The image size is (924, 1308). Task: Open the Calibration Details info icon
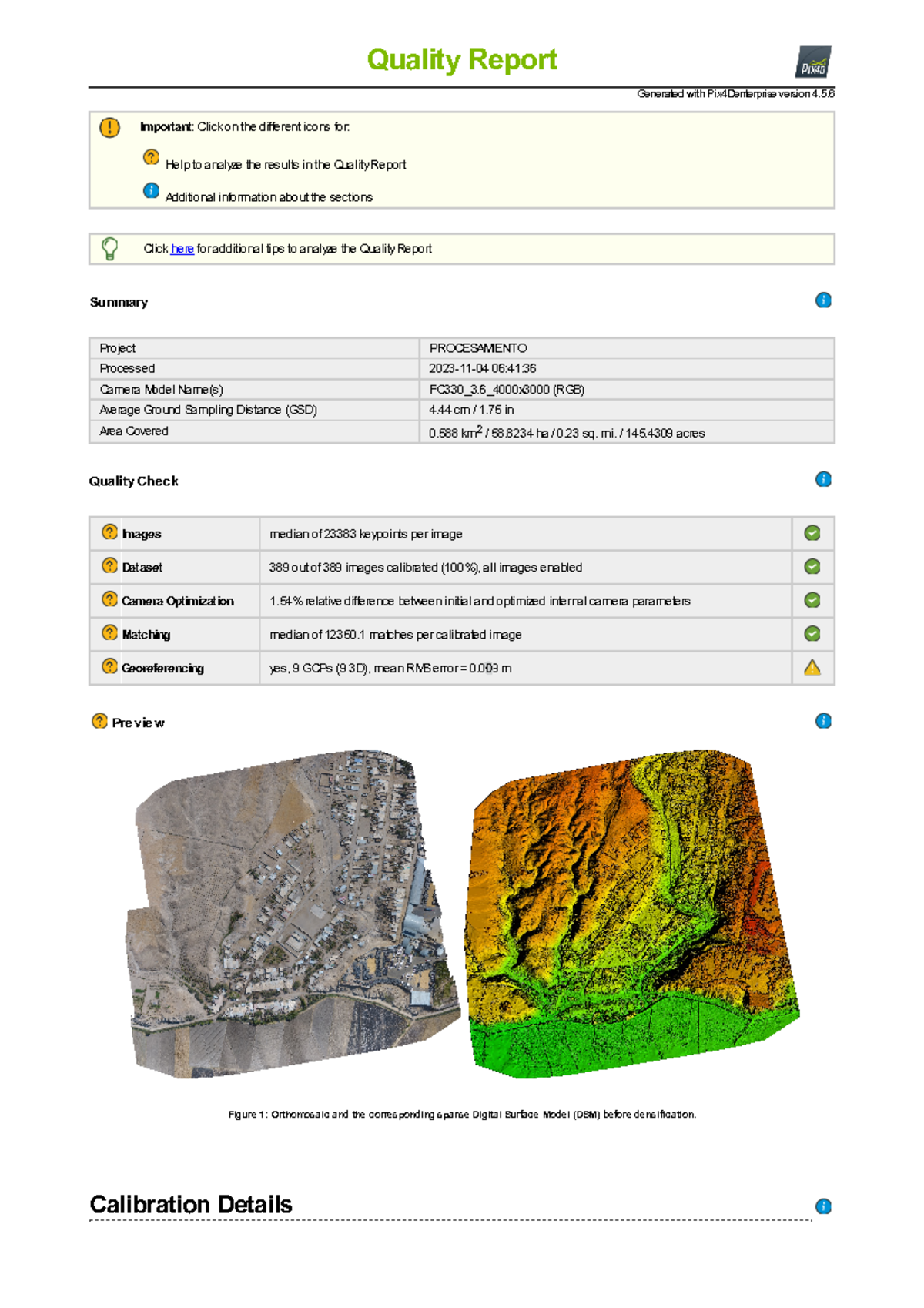click(823, 1206)
